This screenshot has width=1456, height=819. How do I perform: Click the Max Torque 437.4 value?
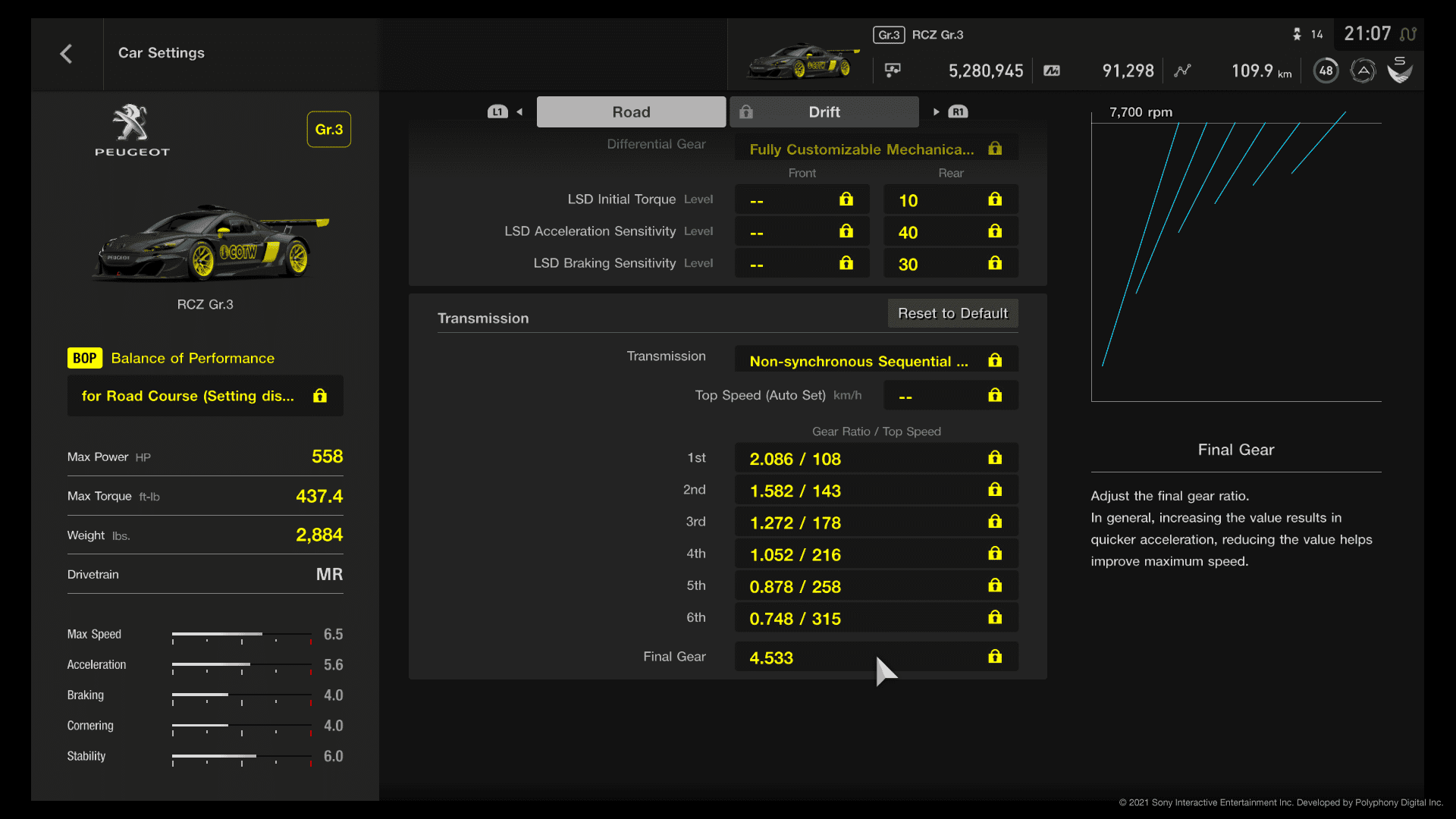[318, 496]
